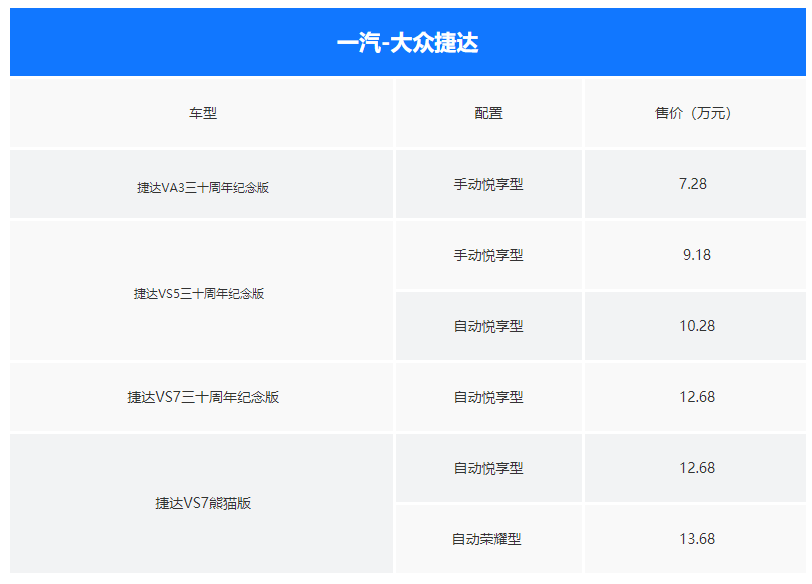Image resolution: width=812 pixels, height=584 pixels.
Task: Select the 车型 column header
Action: pos(203,113)
